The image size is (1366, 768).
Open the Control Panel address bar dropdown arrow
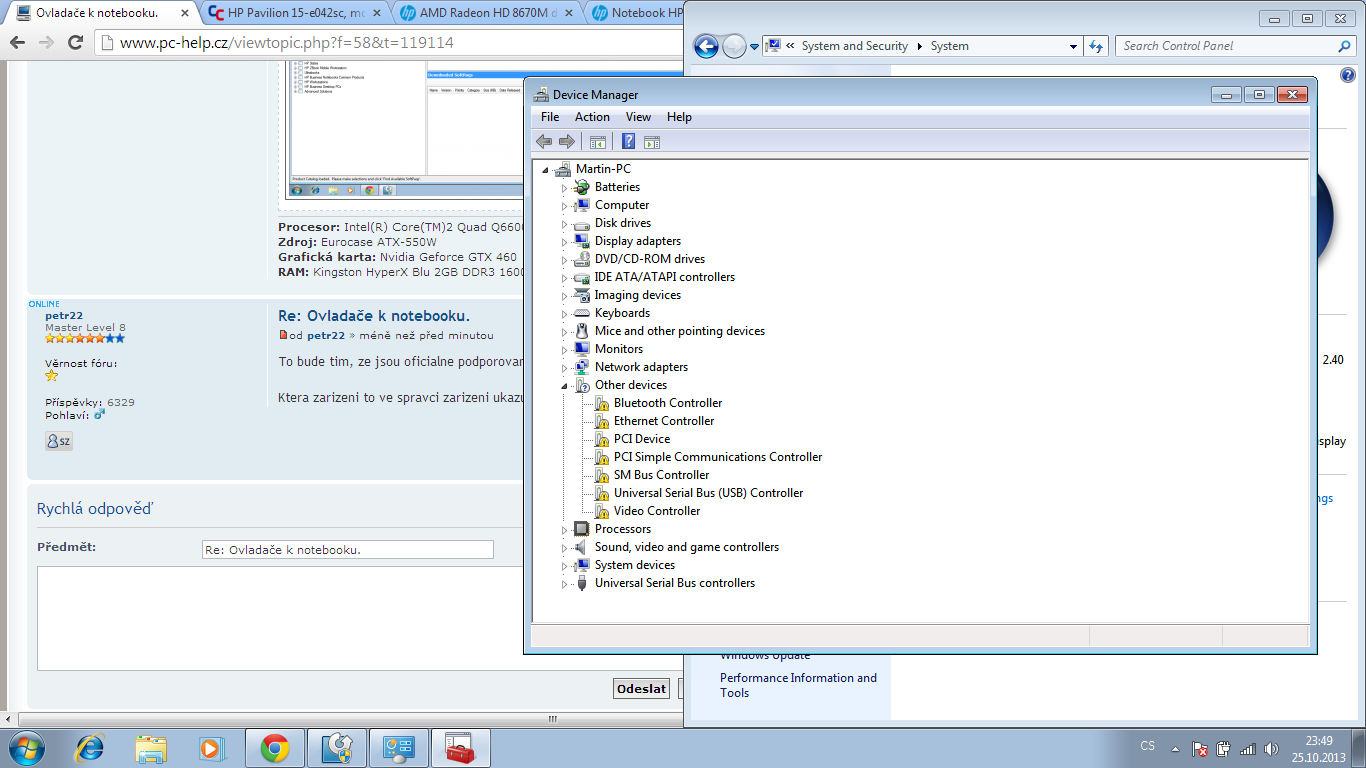pos(1073,46)
